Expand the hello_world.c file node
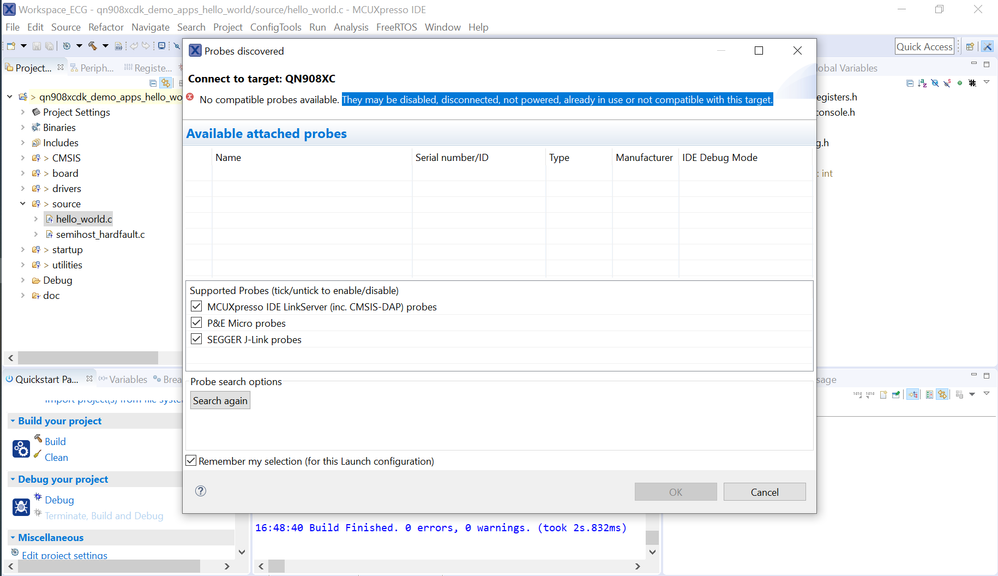The height and width of the screenshot is (576, 998). click(36, 219)
